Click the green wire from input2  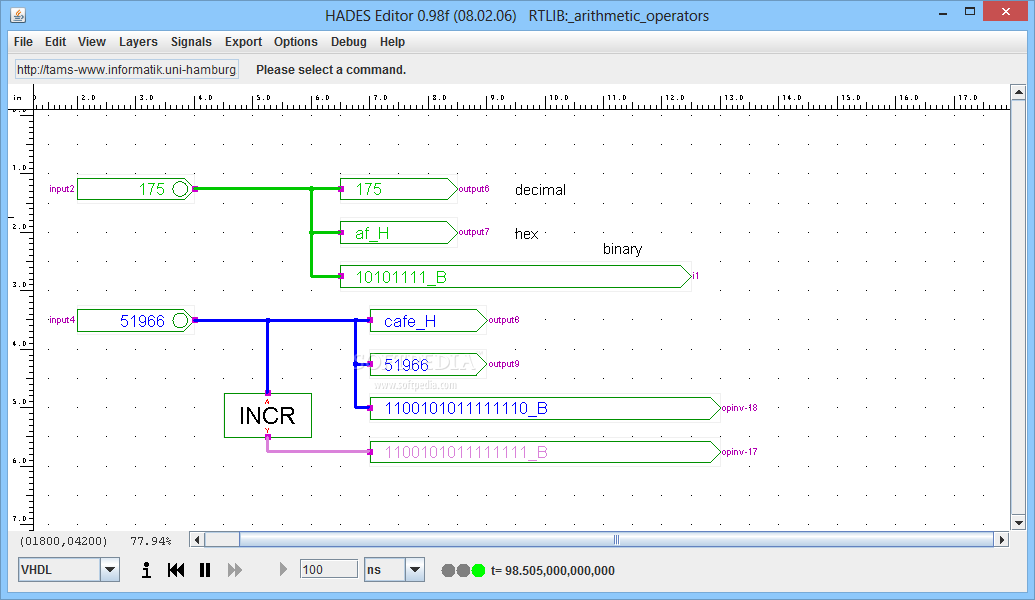point(253,189)
